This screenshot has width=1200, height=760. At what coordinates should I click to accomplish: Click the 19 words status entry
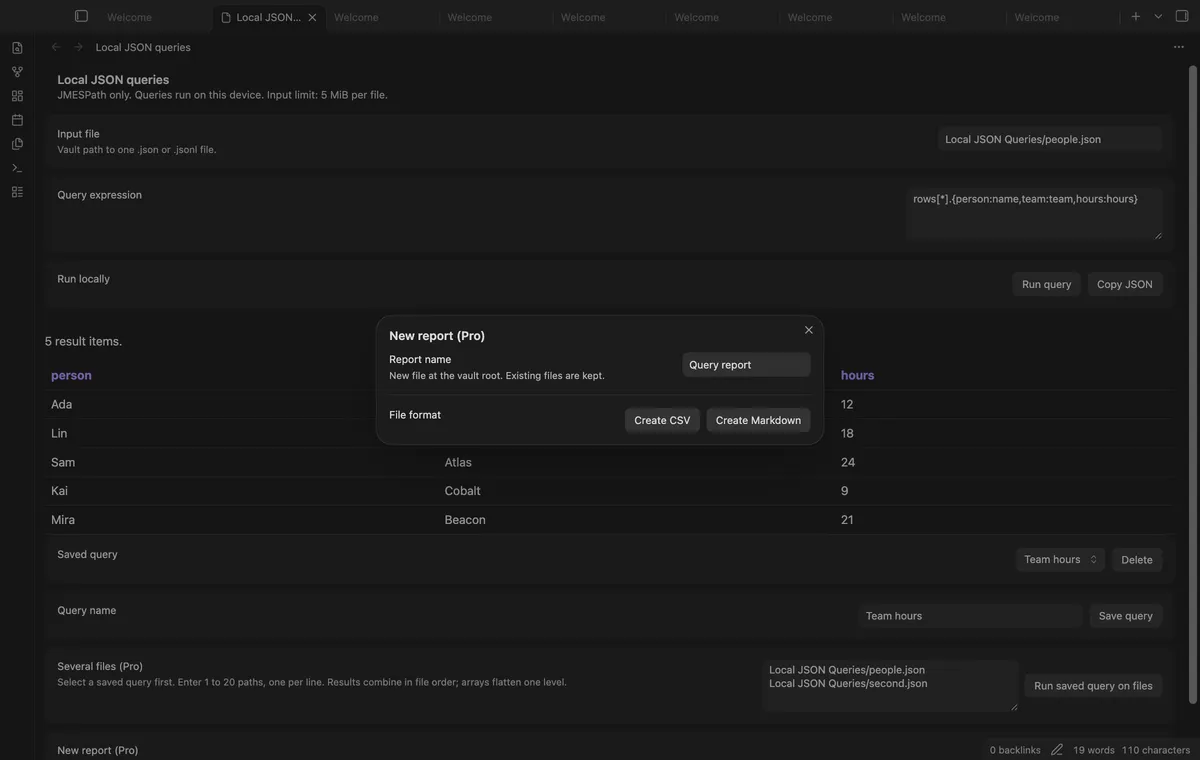pyautogui.click(x=1094, y=750)
